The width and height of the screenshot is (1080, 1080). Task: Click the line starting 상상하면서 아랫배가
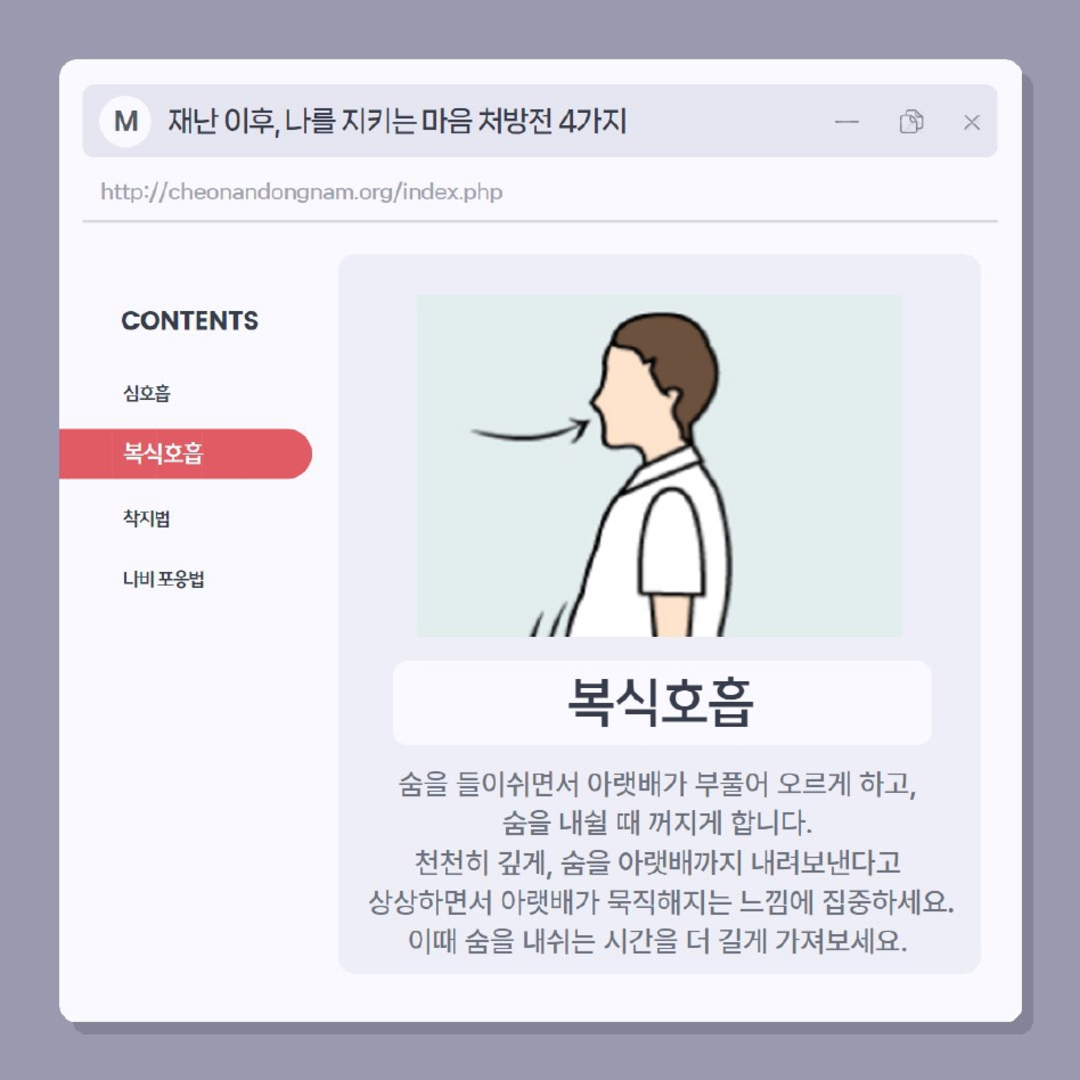coord(661,901)
